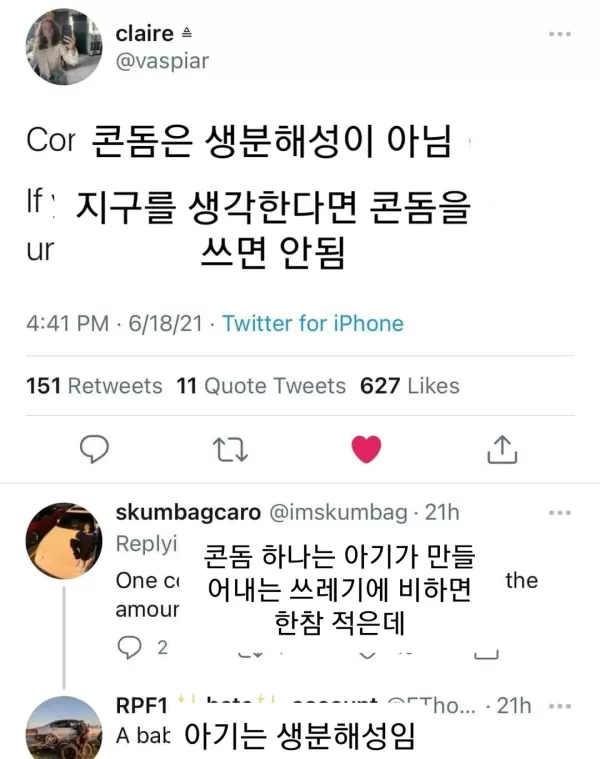The image size is (600, 759).
Task: Open more options on RPF1's reply
Action: (559, 706)
